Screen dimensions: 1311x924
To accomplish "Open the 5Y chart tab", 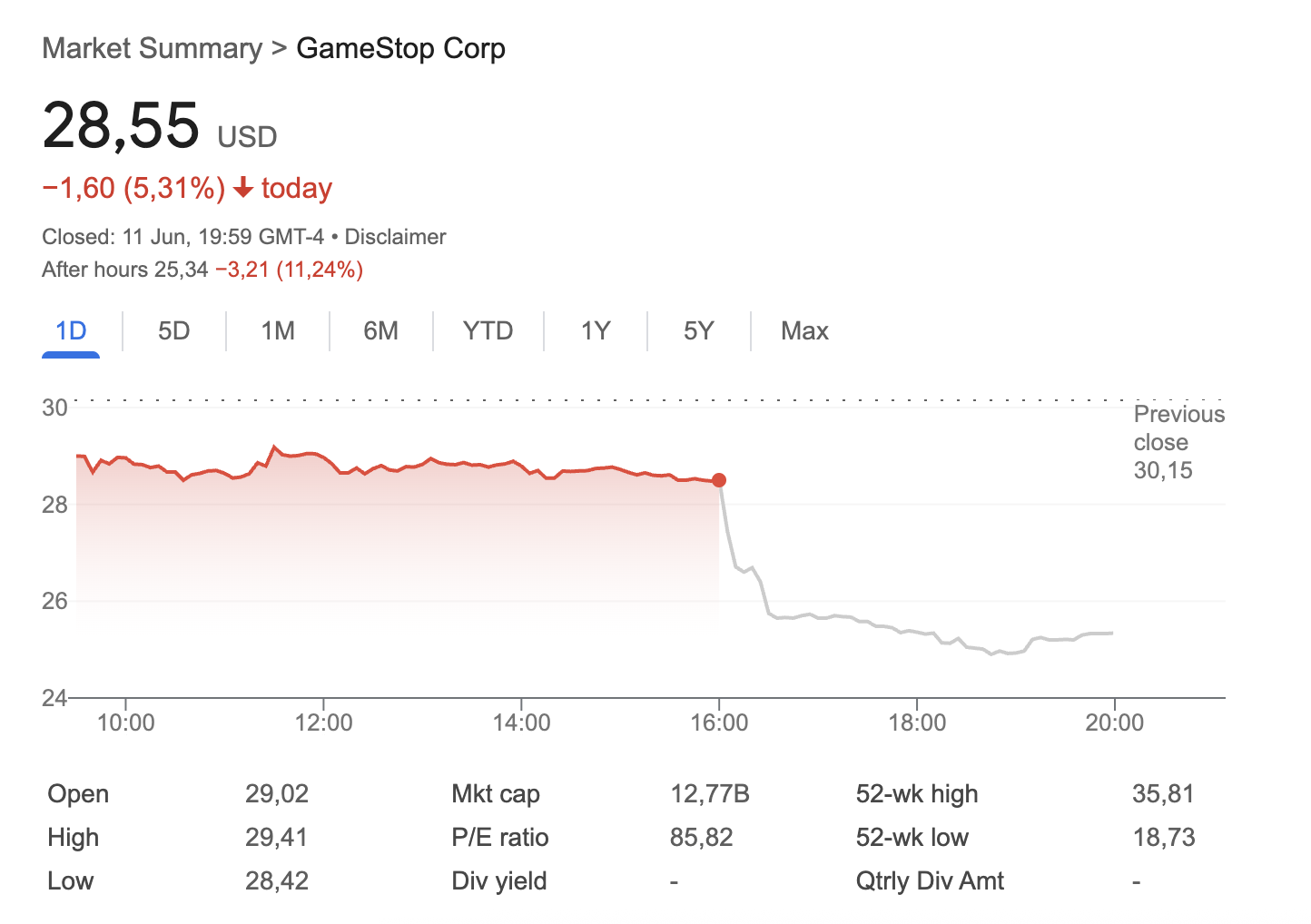I will [698, 330].
